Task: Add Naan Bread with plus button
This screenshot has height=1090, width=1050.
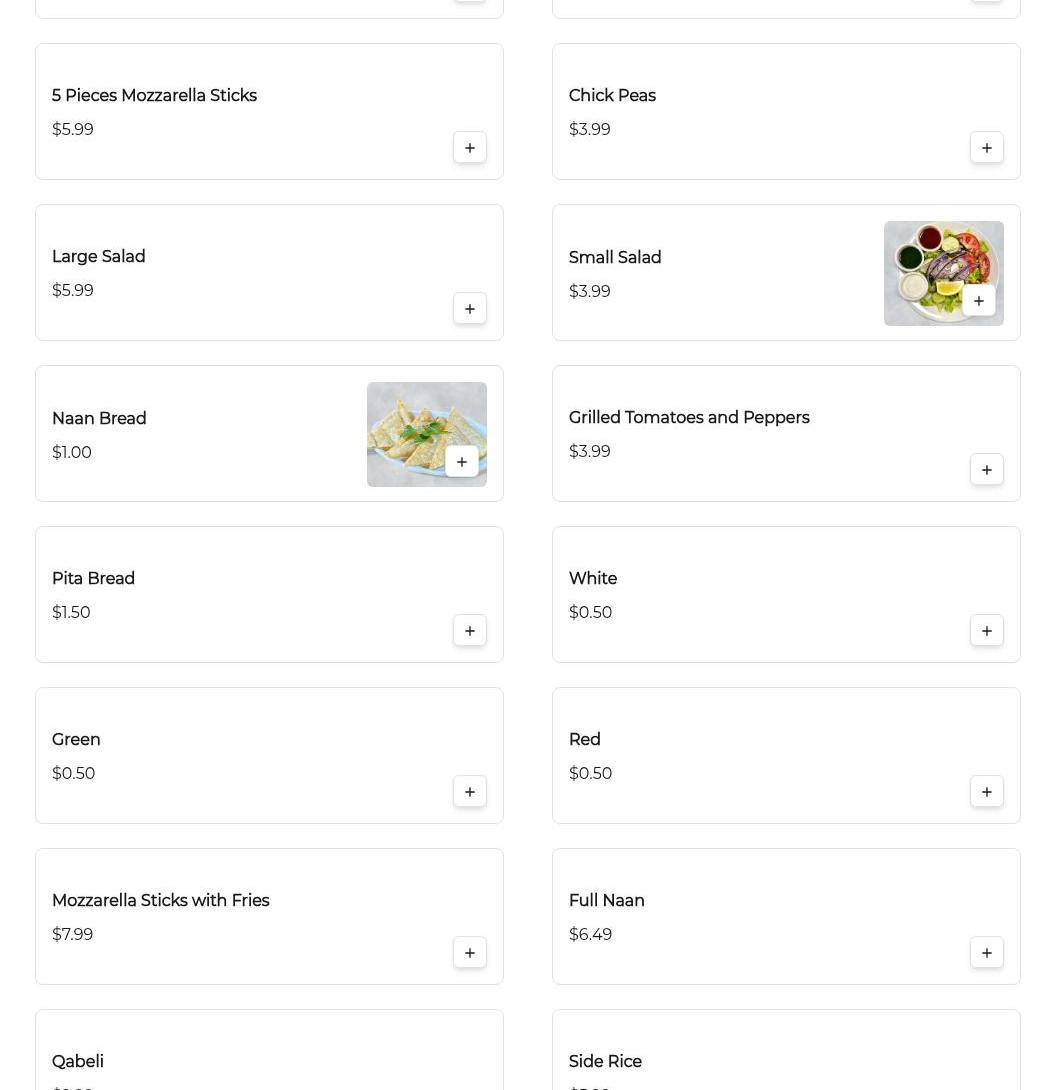Action: (x=461, y=462)
